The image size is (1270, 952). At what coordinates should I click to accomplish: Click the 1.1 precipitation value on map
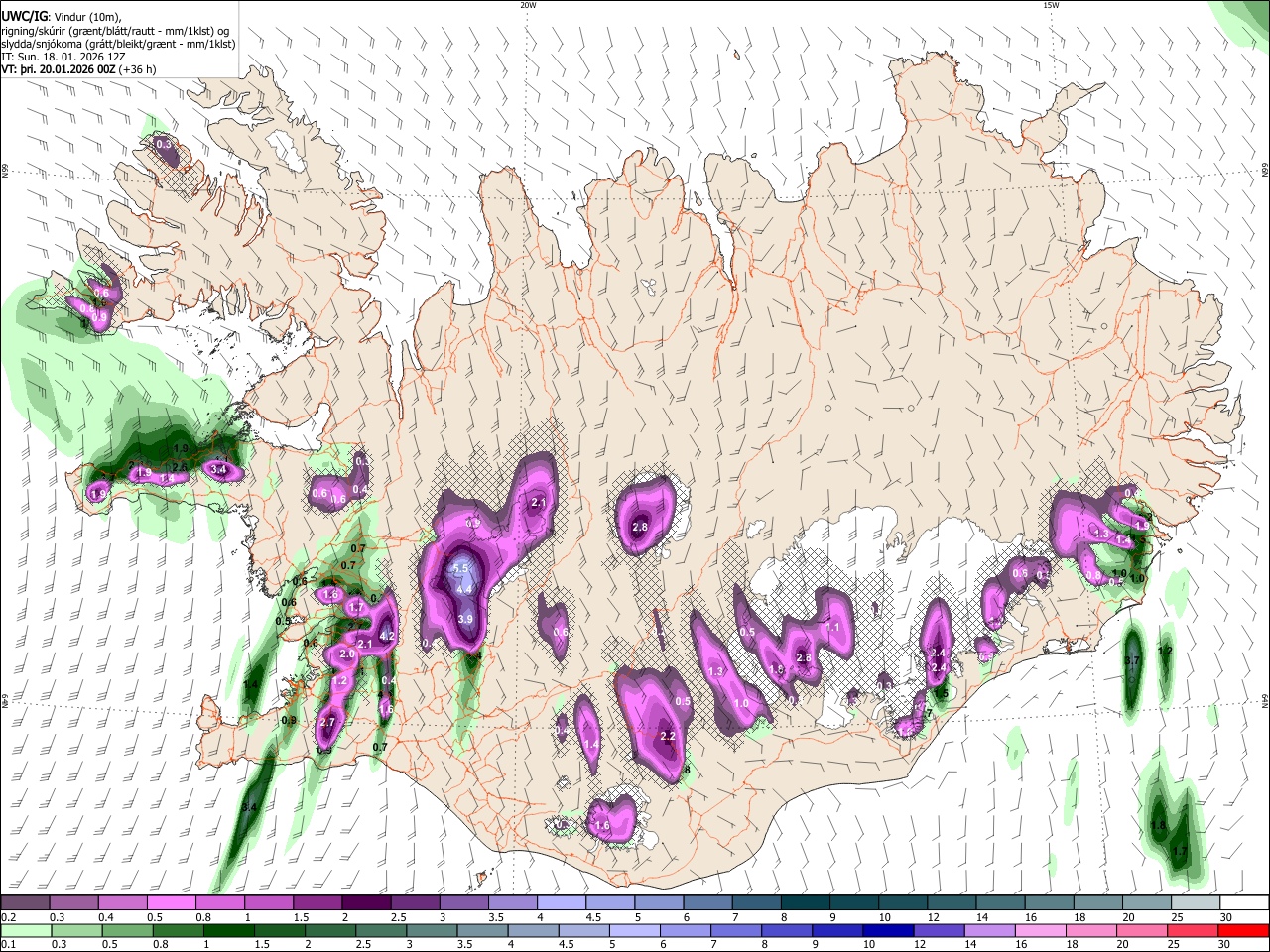pos(833,628)
